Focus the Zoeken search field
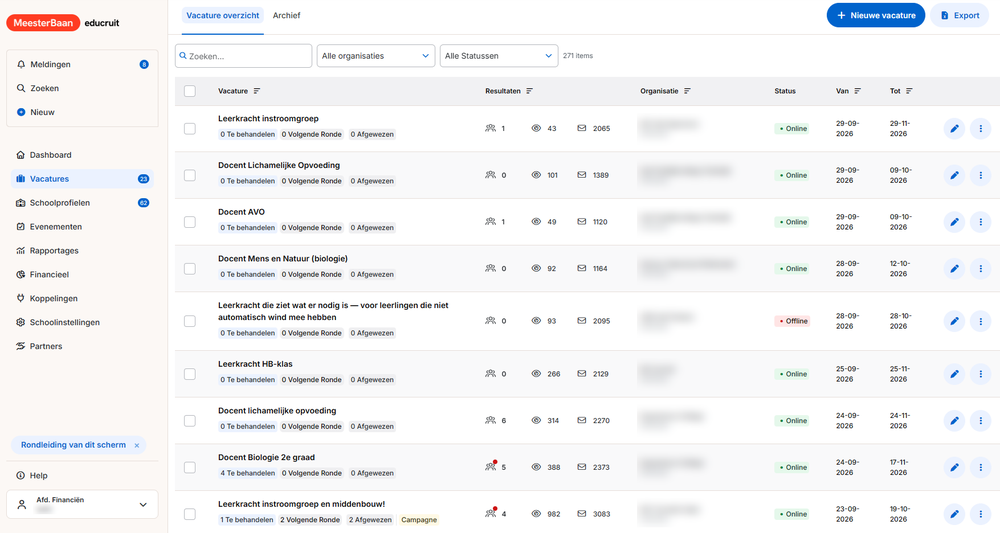The height and width of the screenshot is (533, 1000). point(244,56)
